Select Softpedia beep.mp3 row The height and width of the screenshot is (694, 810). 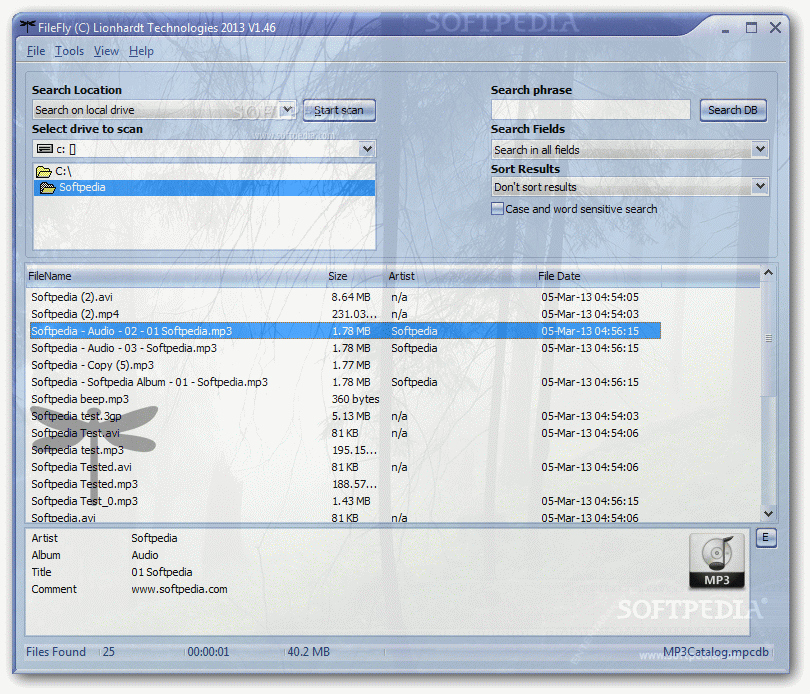coord(345,399)
